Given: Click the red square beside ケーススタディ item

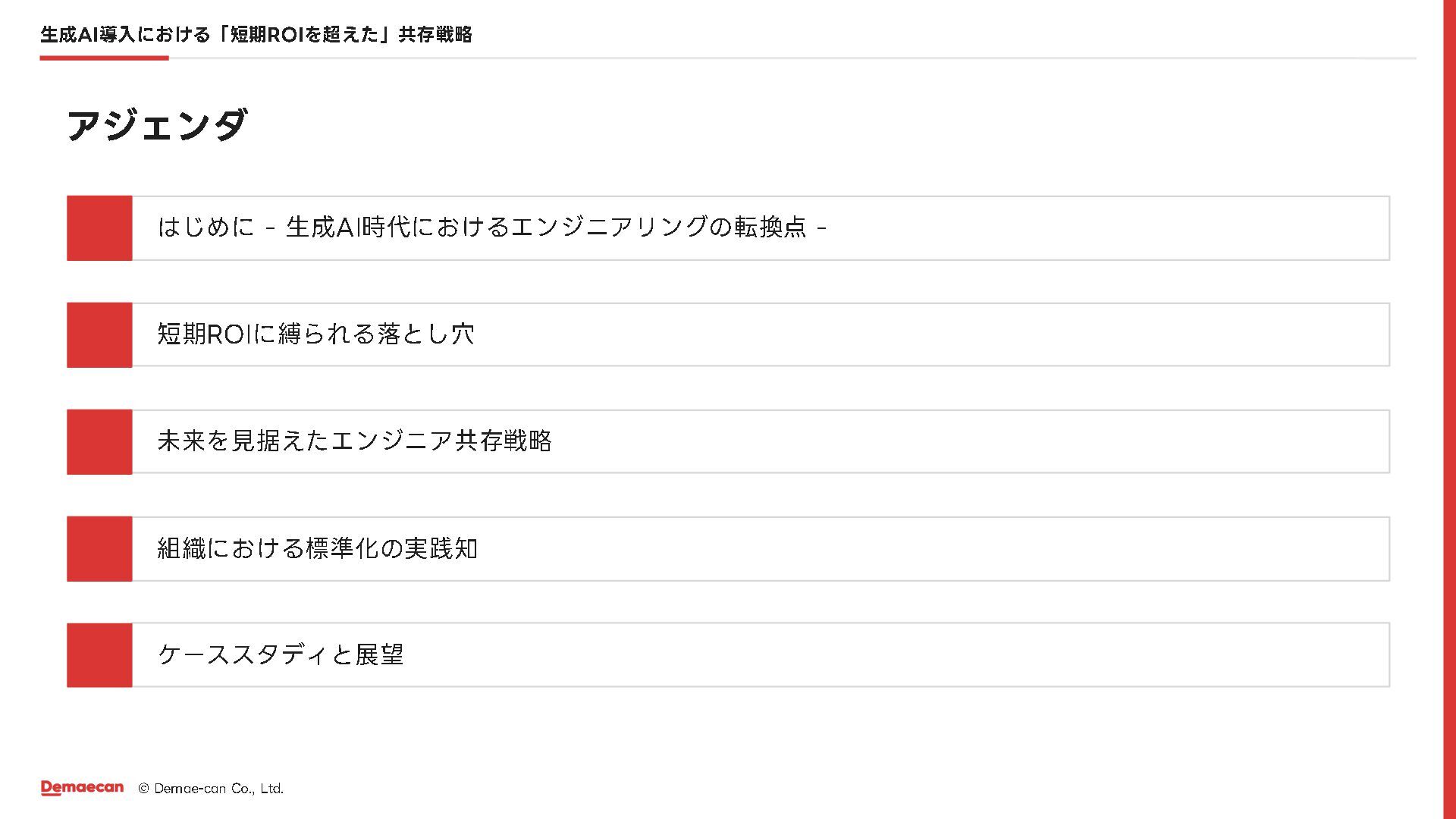Looking at the screenshot, I should coord(99,655).
